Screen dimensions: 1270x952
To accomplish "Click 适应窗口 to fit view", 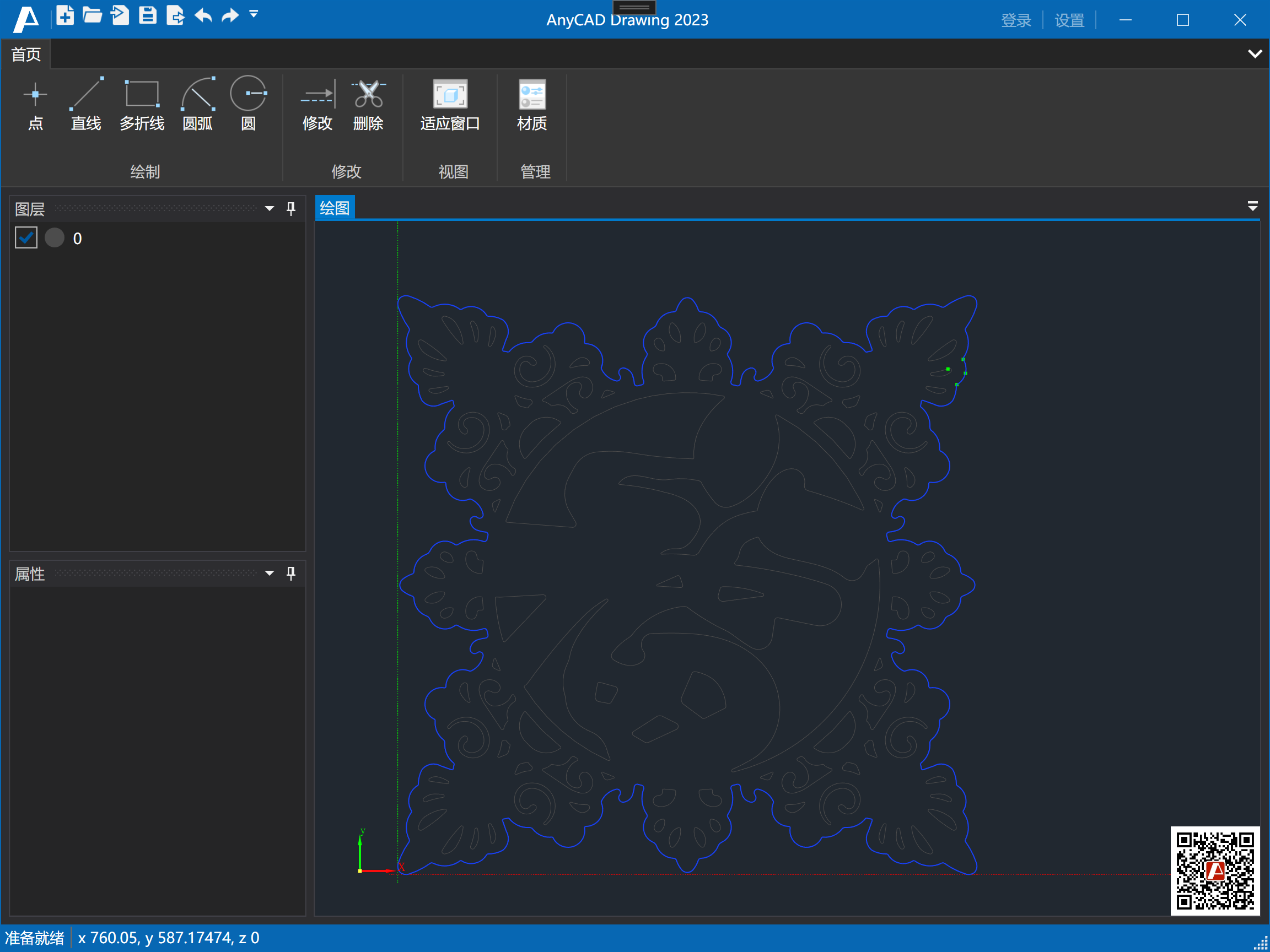I will point(450,105).
